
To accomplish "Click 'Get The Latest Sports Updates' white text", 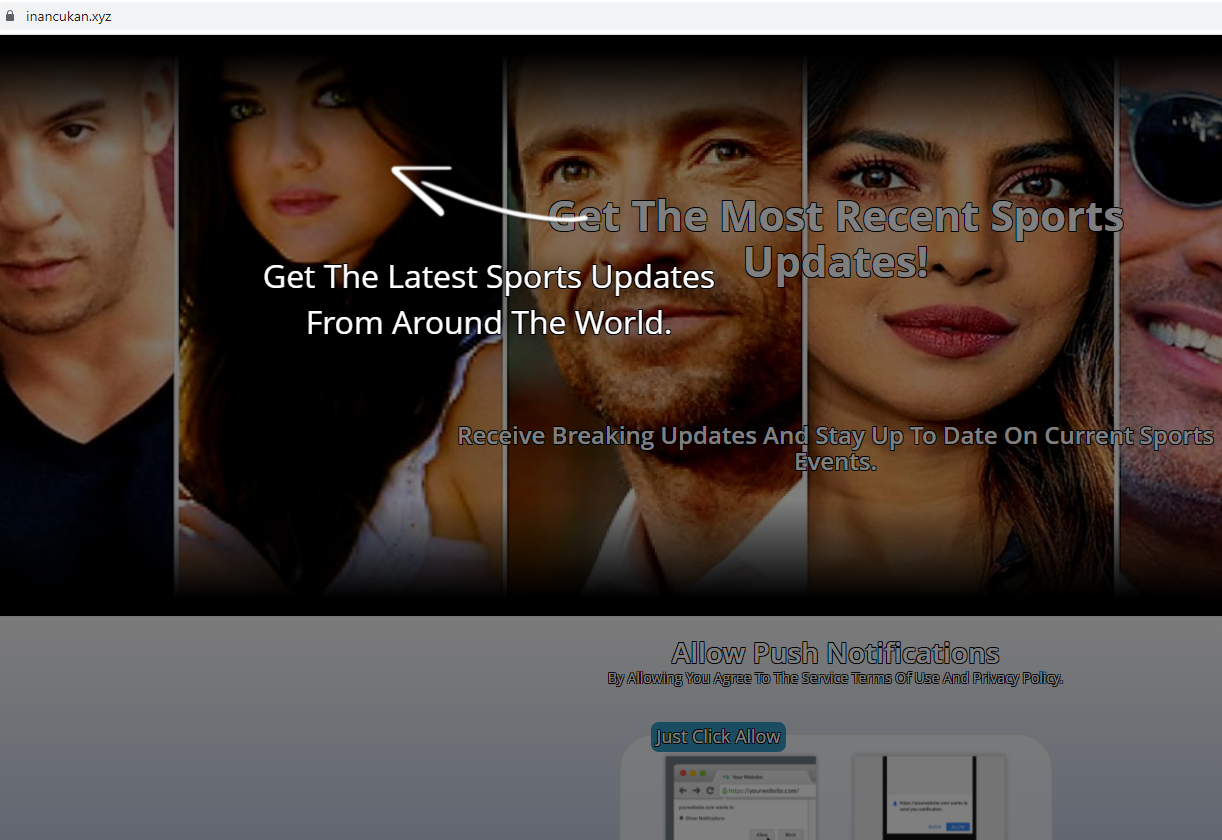I will 489,277.
